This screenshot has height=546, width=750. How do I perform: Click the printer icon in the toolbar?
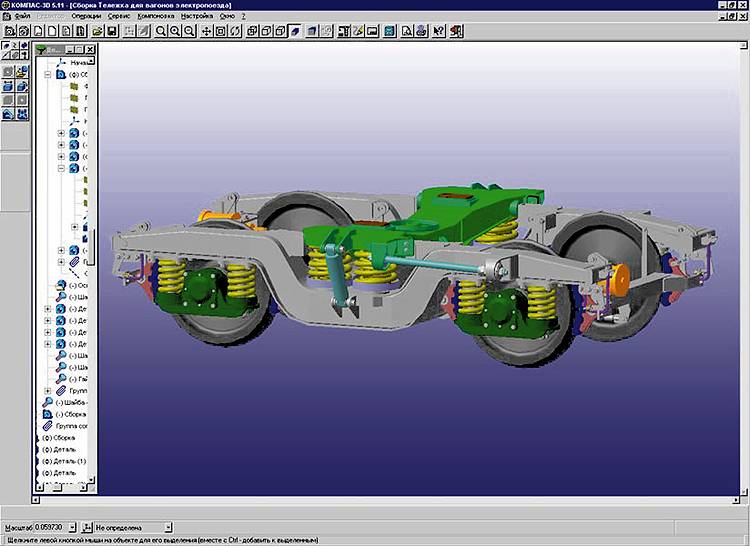pos(421,32)
